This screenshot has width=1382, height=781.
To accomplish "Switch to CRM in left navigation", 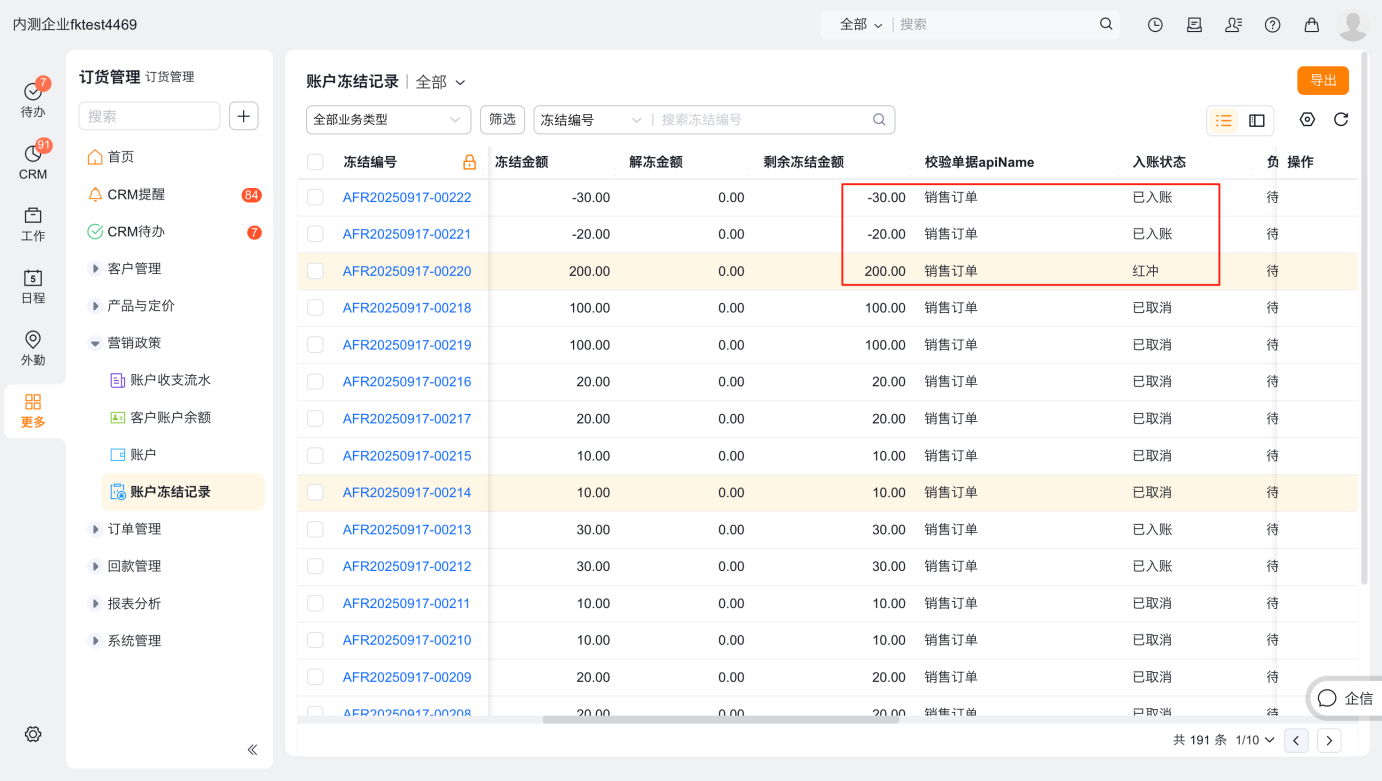I will (33, 162).
